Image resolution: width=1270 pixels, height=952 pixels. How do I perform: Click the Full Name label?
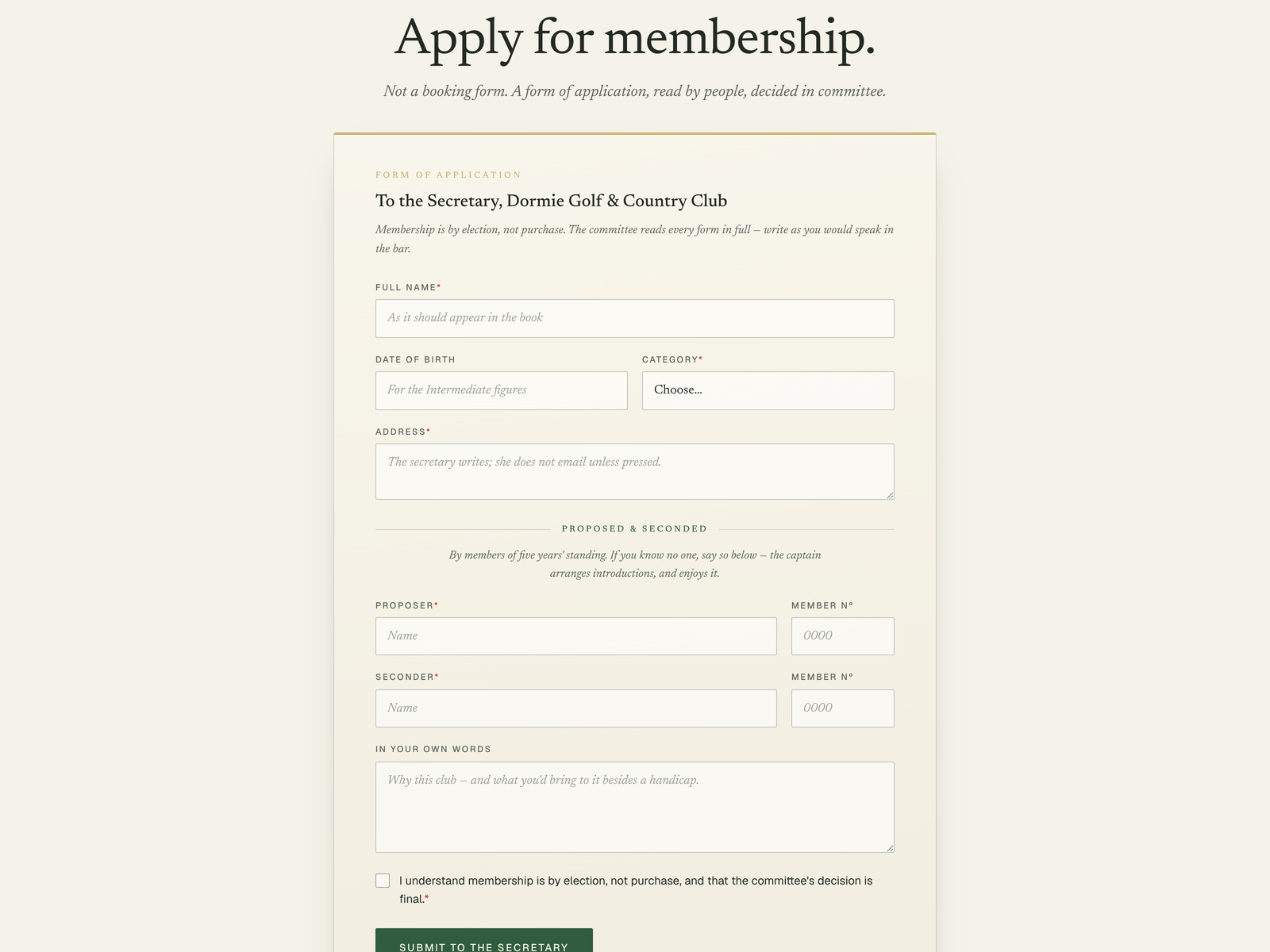point(407,287)
